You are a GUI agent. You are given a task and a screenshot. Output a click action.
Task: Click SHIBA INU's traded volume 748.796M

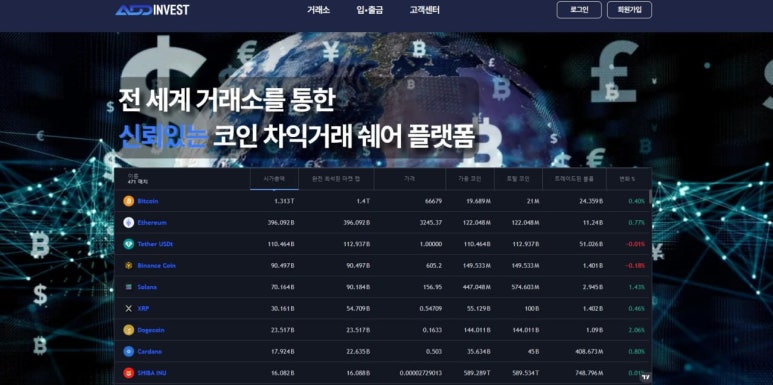[589, 373]
